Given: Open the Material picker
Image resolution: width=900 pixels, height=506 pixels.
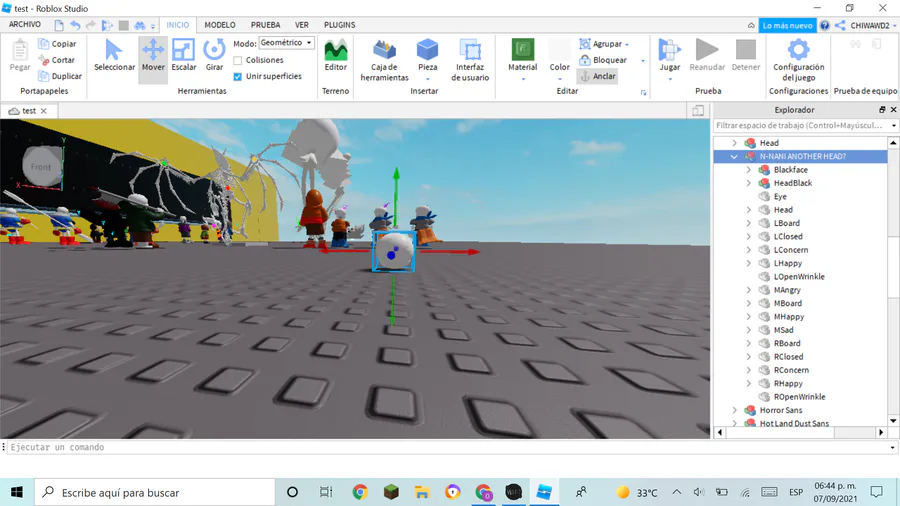Looking at the screenshot, I should pyautogui.click(x=523, y=60).
